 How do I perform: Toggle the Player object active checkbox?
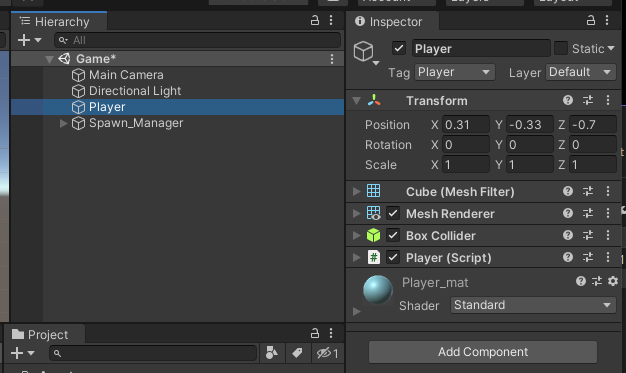[398, 48]
